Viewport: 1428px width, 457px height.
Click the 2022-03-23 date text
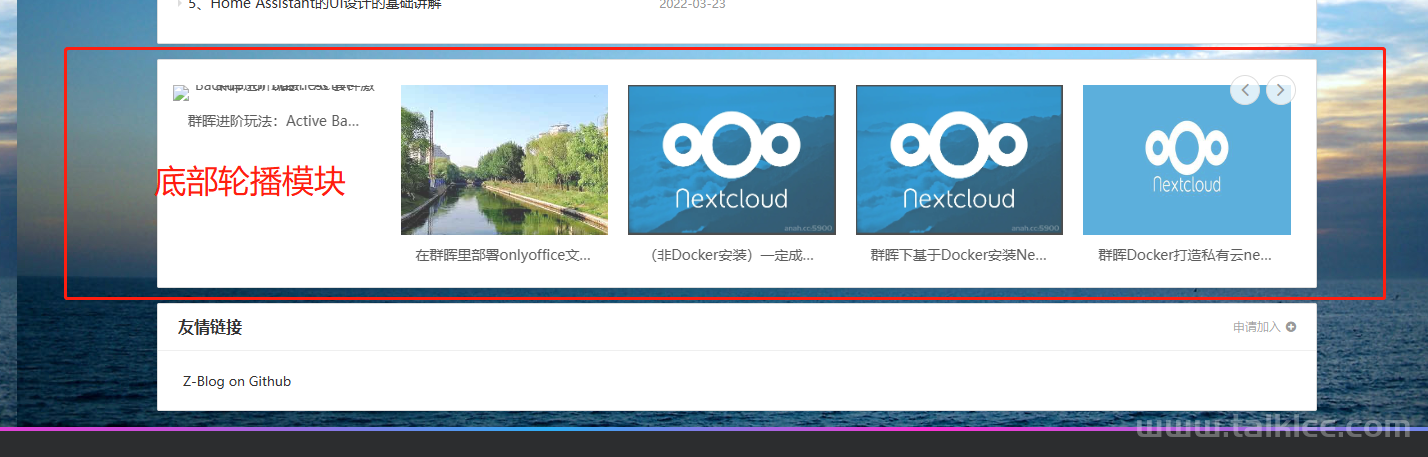(x=692, y=4)
